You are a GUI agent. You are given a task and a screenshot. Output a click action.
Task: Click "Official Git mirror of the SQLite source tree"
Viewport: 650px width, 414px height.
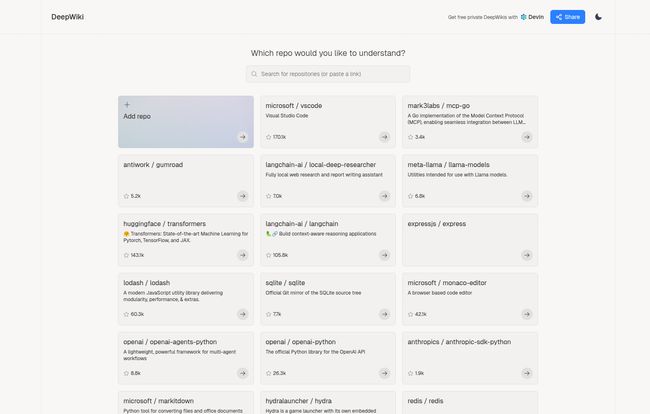click(313, 293)
